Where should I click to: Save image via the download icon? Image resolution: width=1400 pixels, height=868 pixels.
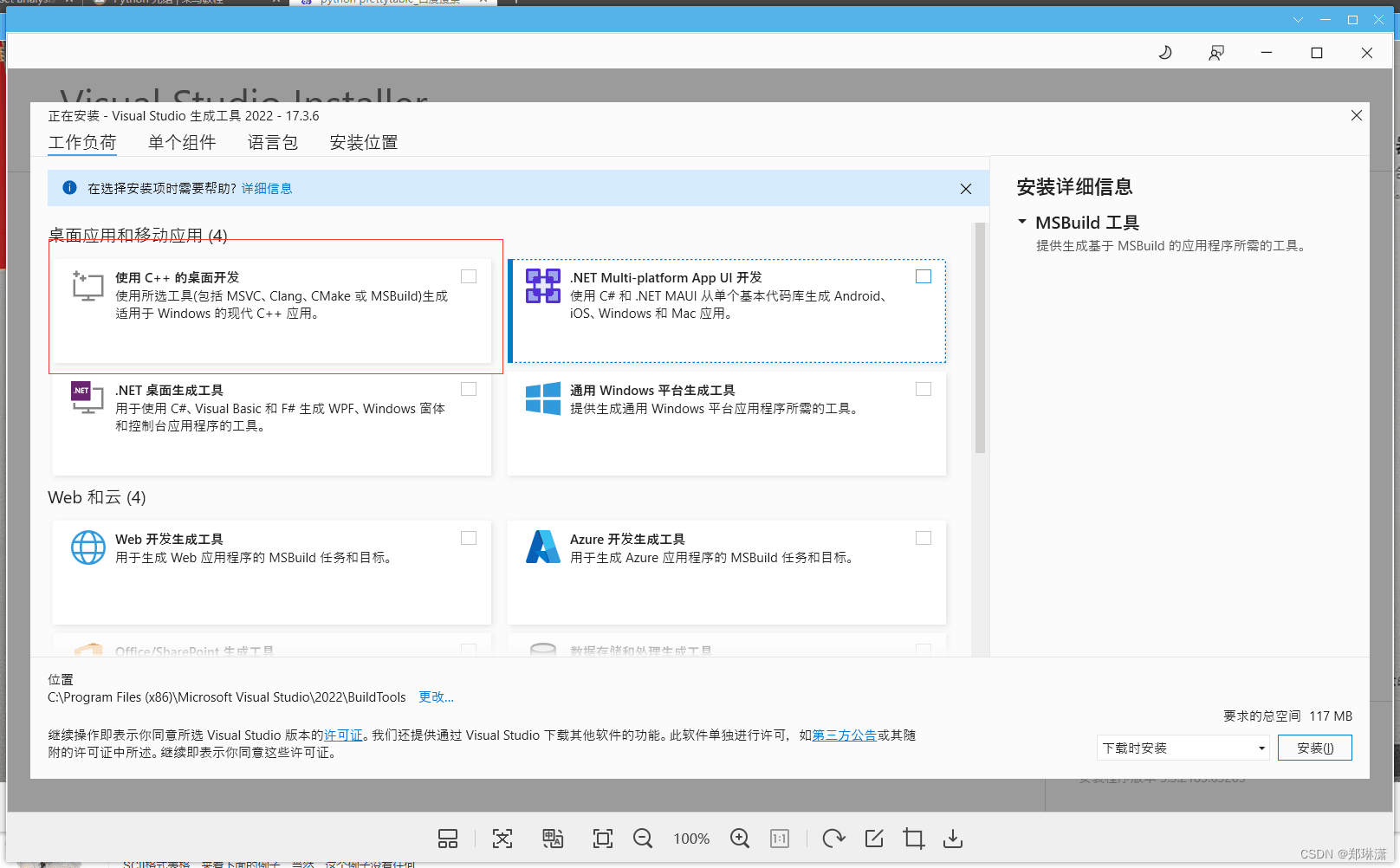tap(952, 839)
